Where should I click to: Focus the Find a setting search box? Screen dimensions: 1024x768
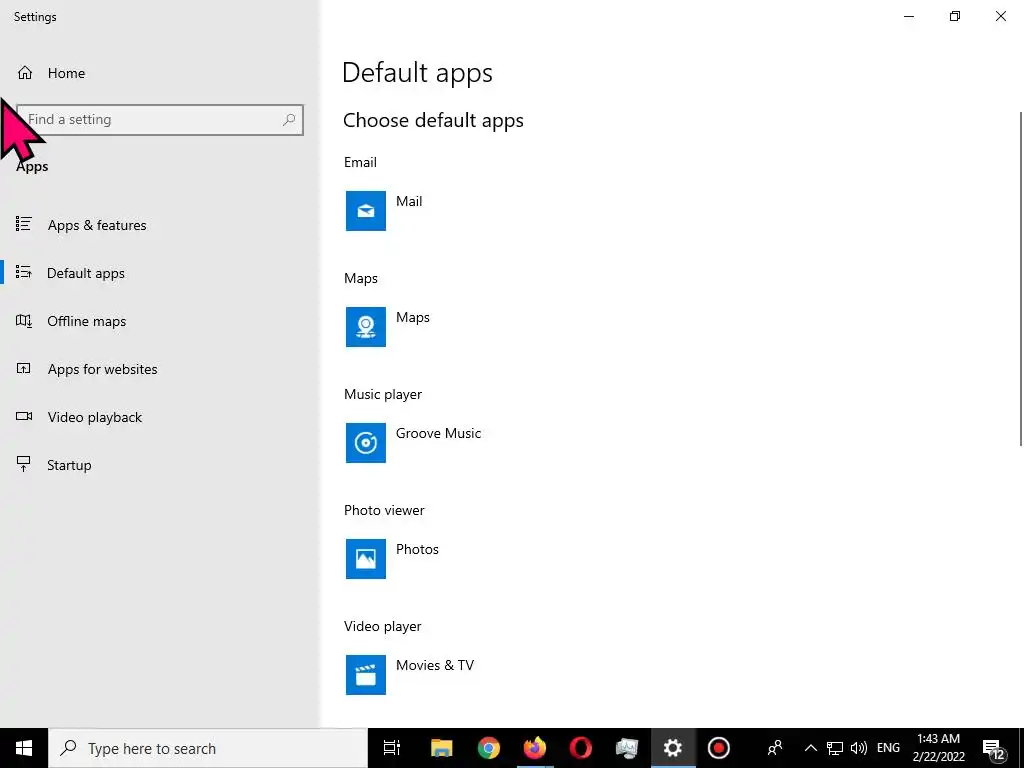click(x=160, y=120)
